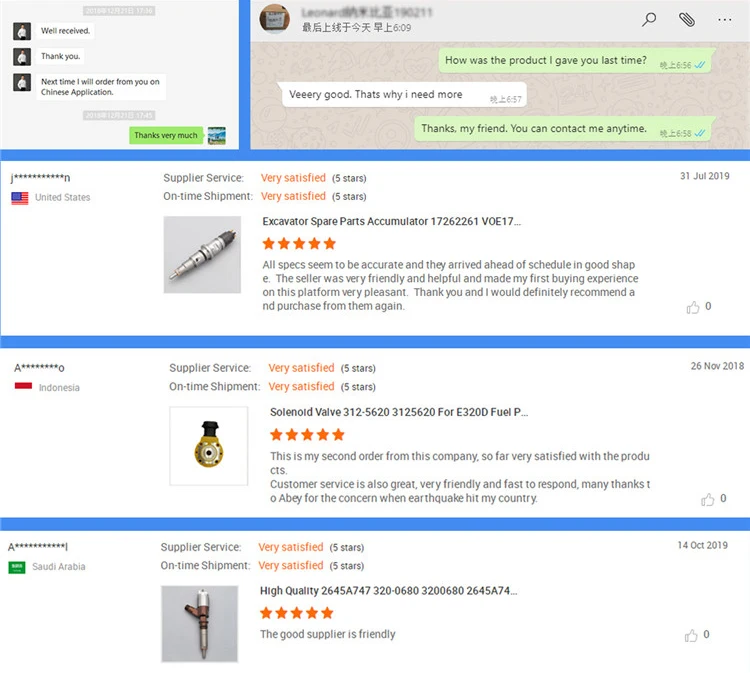
Task: Open 'High Quality 2645A747 320-0680' product link
Action: (x=388, y=591)
